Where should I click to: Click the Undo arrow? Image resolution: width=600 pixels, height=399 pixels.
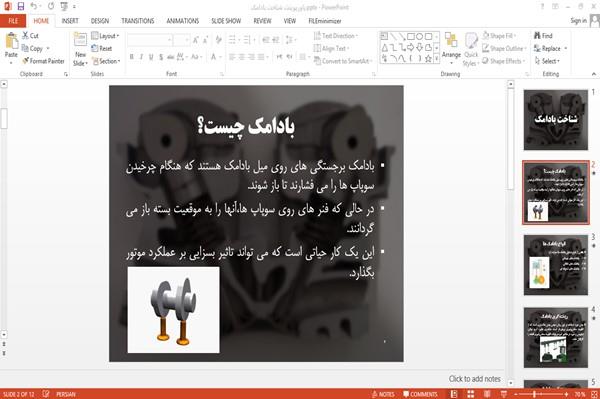34,7
